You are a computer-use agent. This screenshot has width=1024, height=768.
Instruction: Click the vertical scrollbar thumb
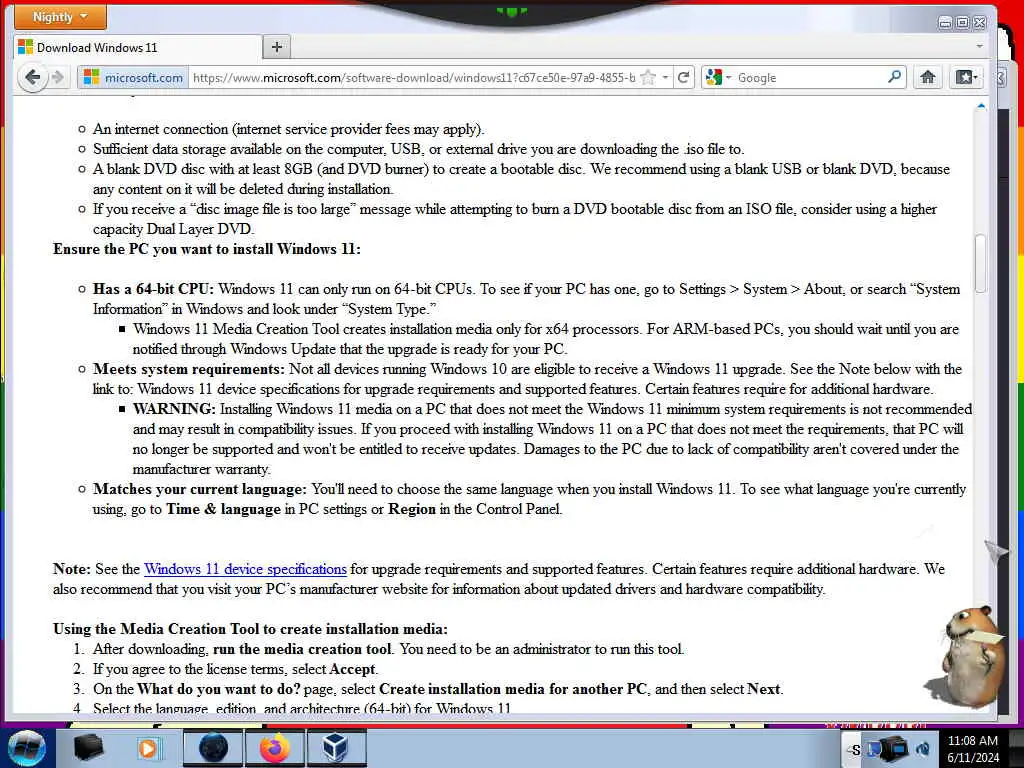980,263
